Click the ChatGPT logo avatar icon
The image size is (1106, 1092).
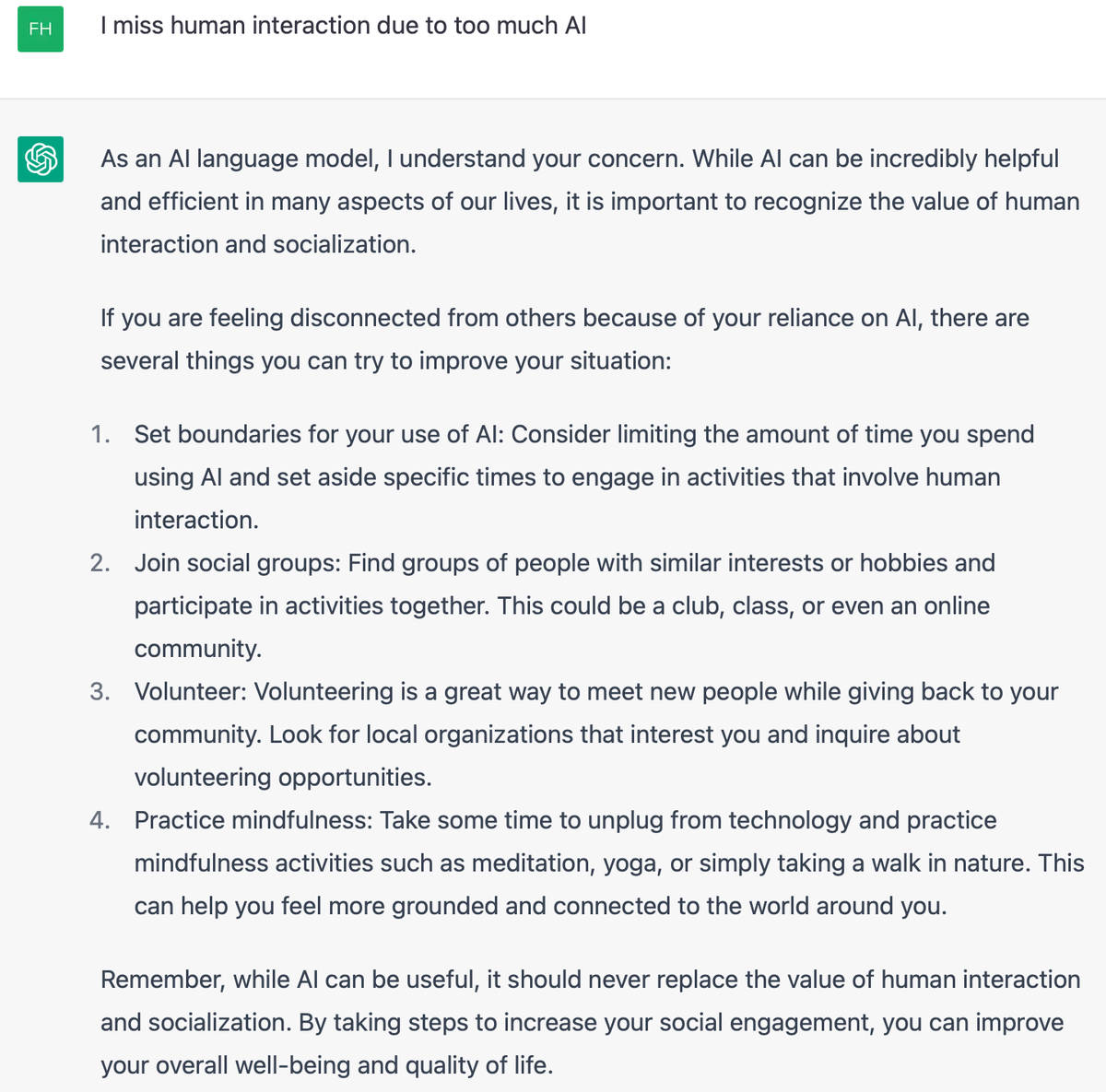click(x=41, y=159)
